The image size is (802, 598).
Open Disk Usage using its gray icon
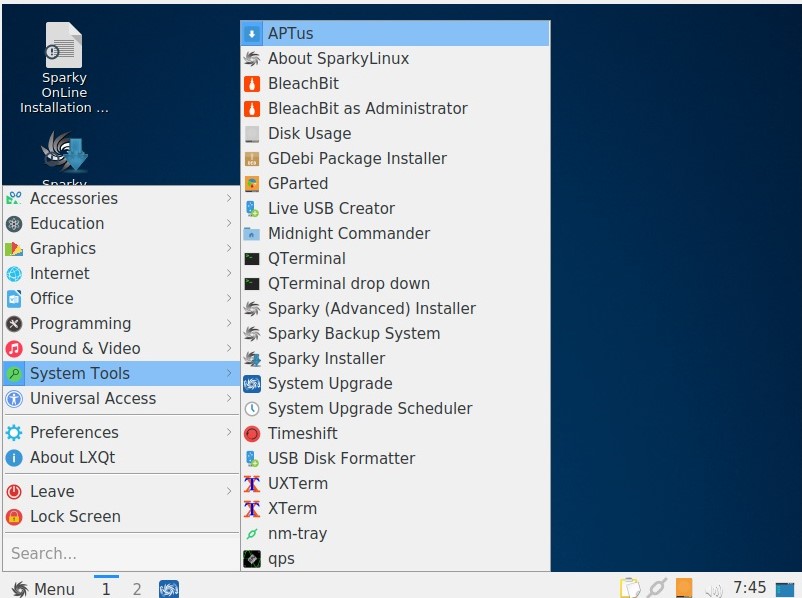coord(252,134)
